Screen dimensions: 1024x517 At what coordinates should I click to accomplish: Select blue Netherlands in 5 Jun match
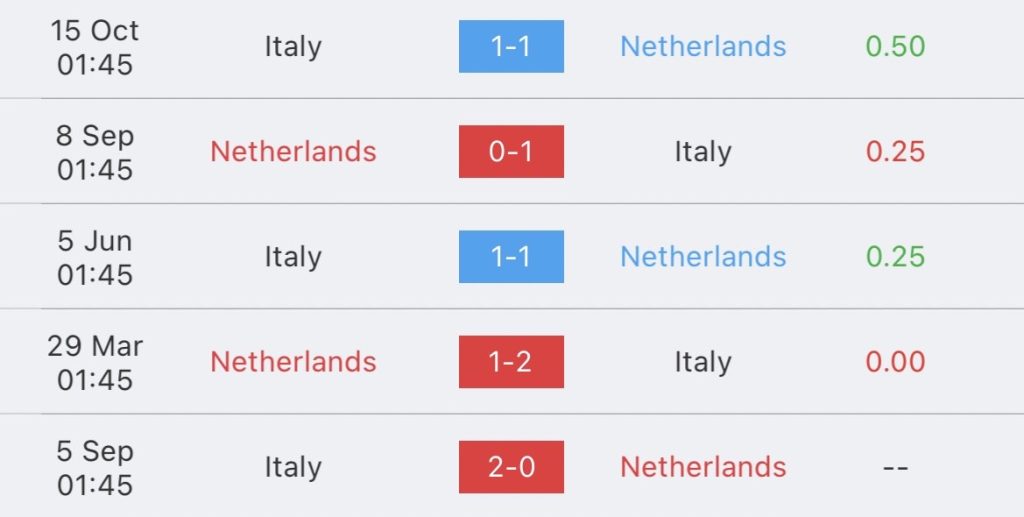703,257
